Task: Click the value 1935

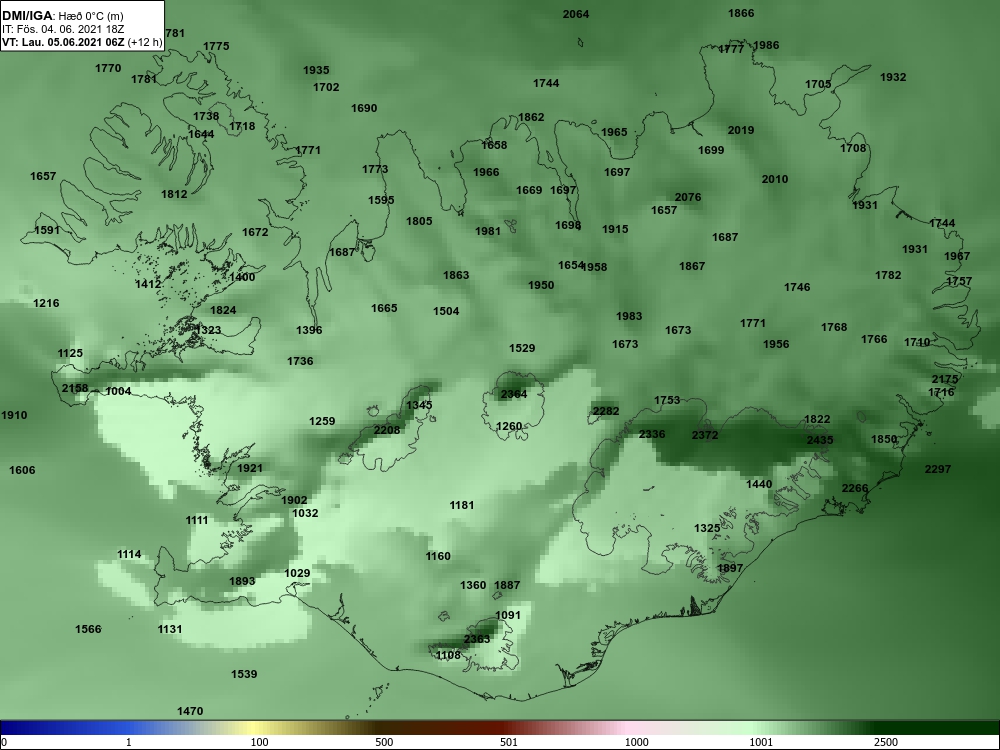Action: pos(316,70)
